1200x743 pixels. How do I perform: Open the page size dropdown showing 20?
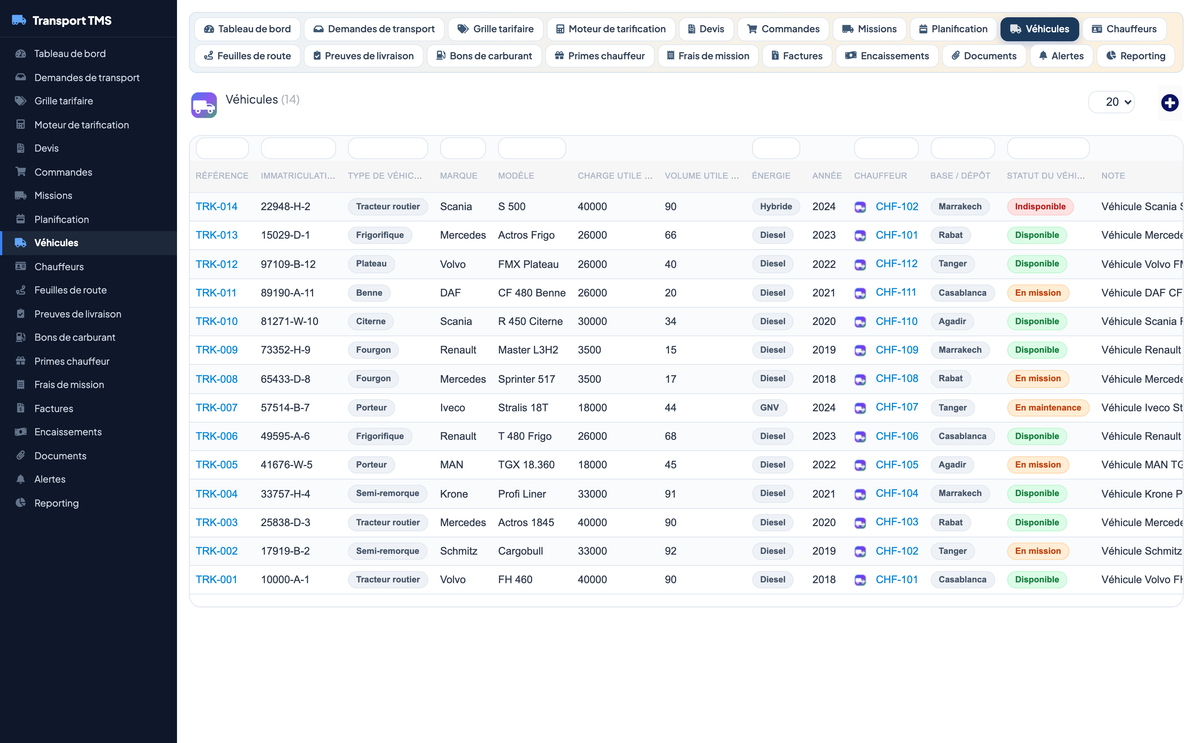(1111, 102)
